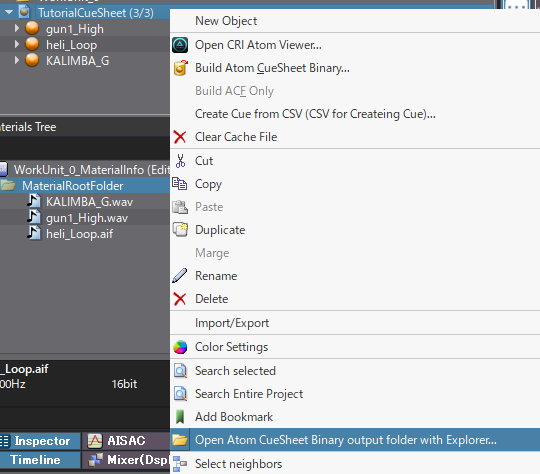
Task: Click the CRI Atom Viewer icon
Action: pyautogui.click(x=180, y=45)
